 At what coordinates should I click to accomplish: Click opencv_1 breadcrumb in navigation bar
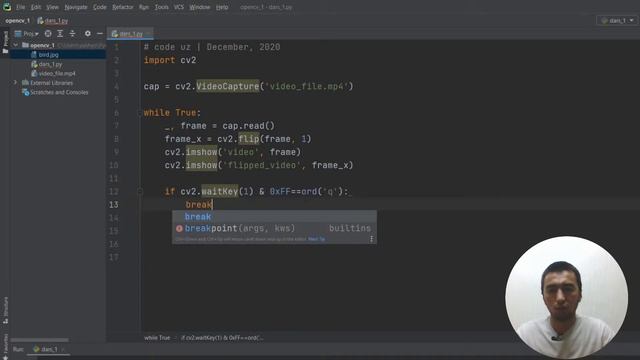click(18, 20)
